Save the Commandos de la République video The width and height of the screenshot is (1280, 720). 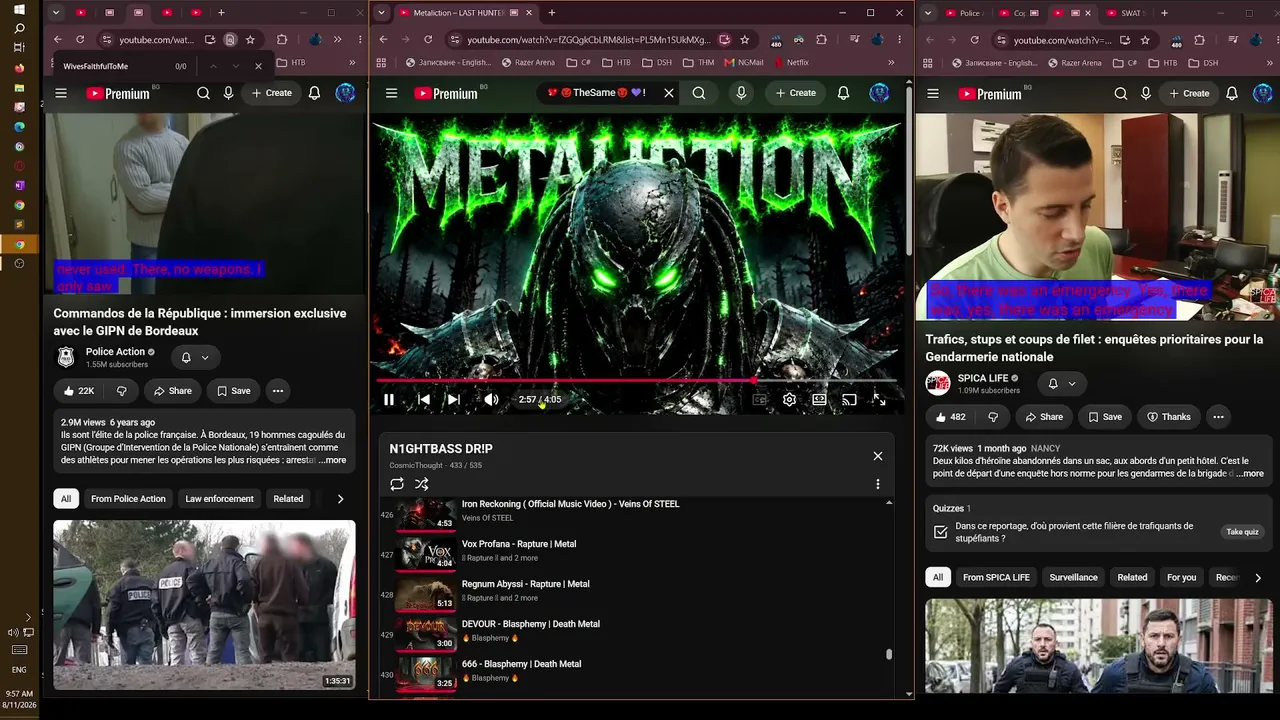click(233, 391)
